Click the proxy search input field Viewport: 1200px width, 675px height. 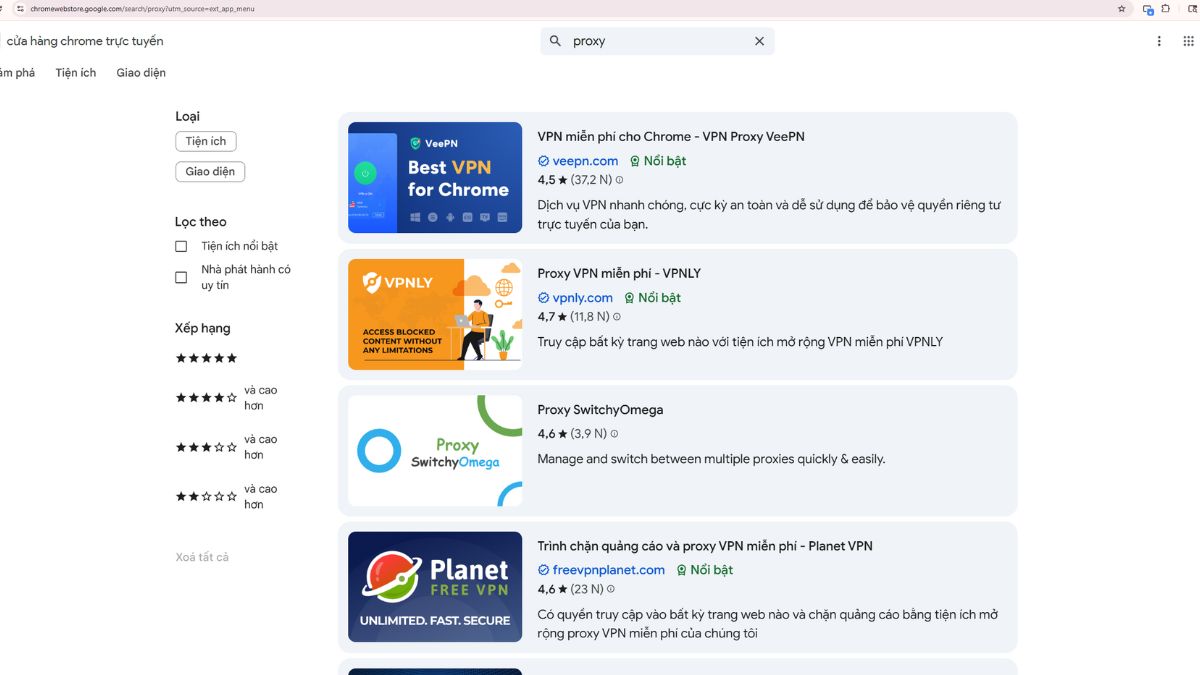coord(657,41)
